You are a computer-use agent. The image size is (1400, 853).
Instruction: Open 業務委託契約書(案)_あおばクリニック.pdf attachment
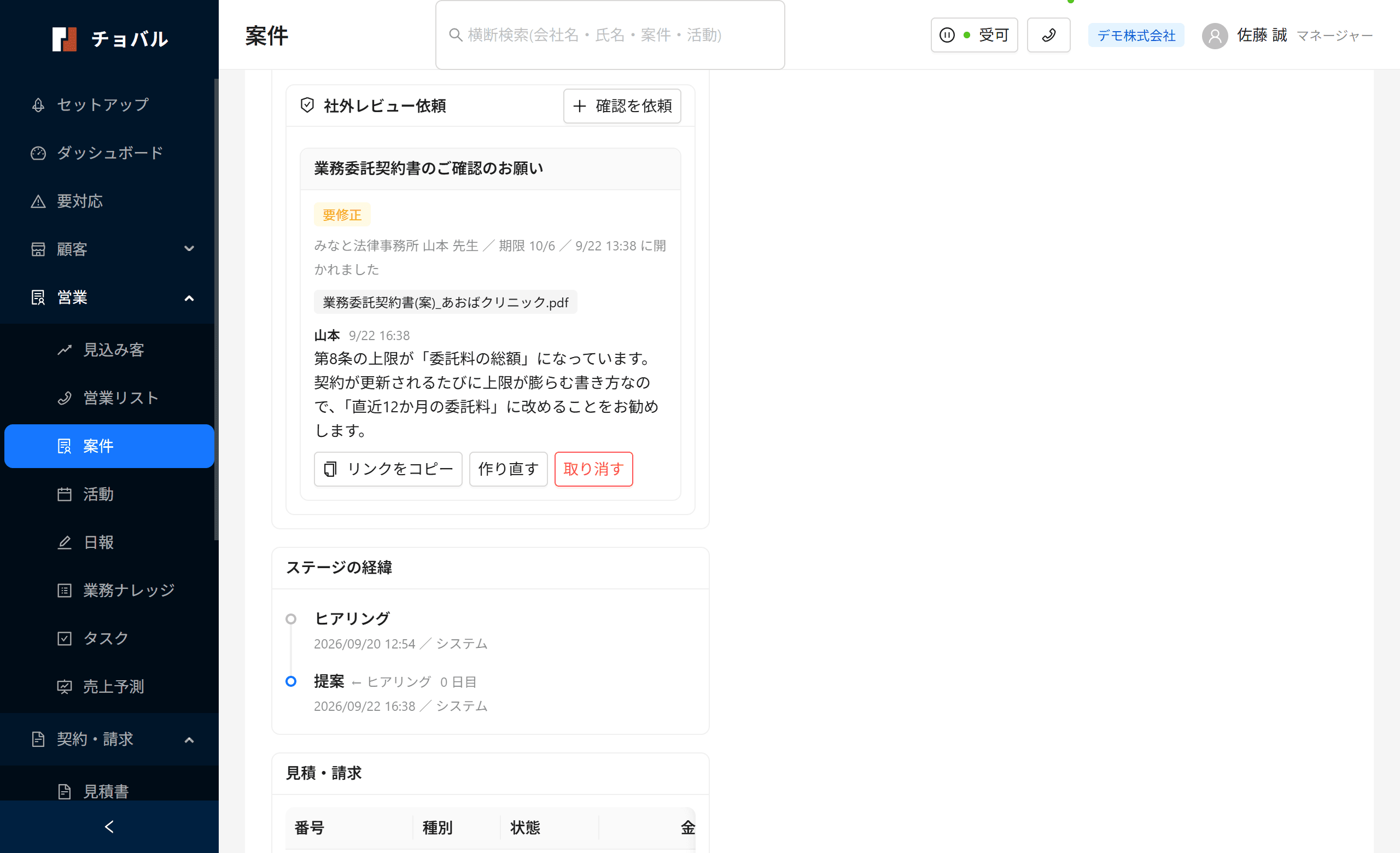(446, 302)
